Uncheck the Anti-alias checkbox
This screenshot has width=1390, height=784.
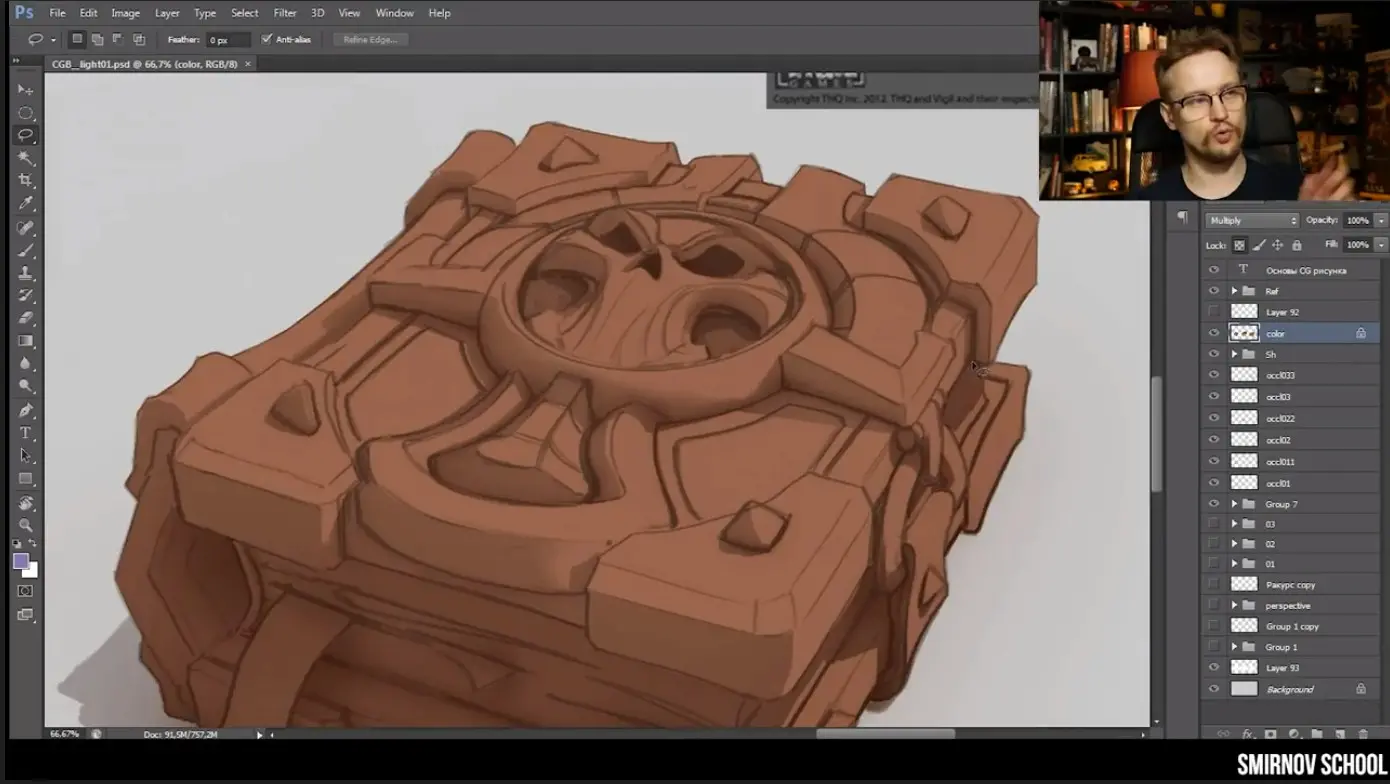click(x=267, y=40)
